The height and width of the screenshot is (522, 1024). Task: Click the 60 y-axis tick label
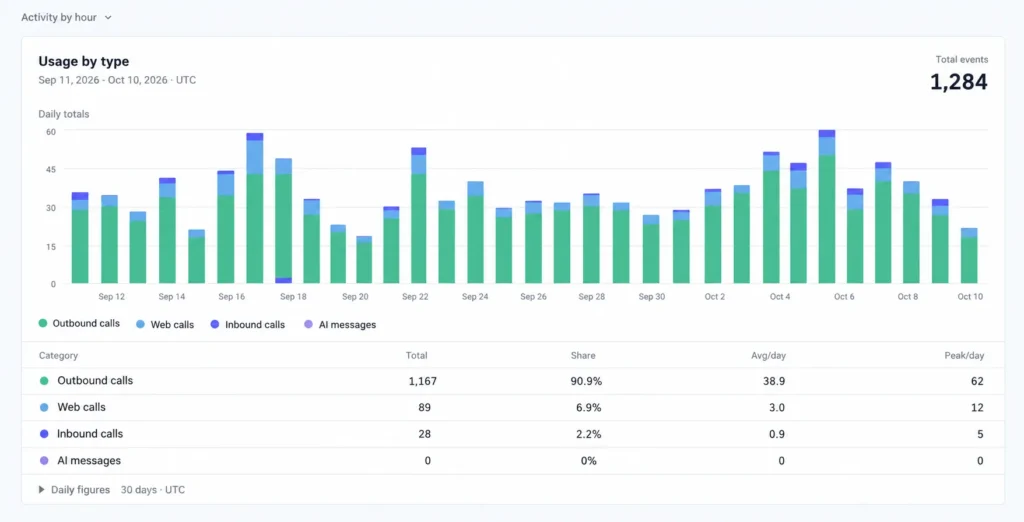click(x=50, y=131)
